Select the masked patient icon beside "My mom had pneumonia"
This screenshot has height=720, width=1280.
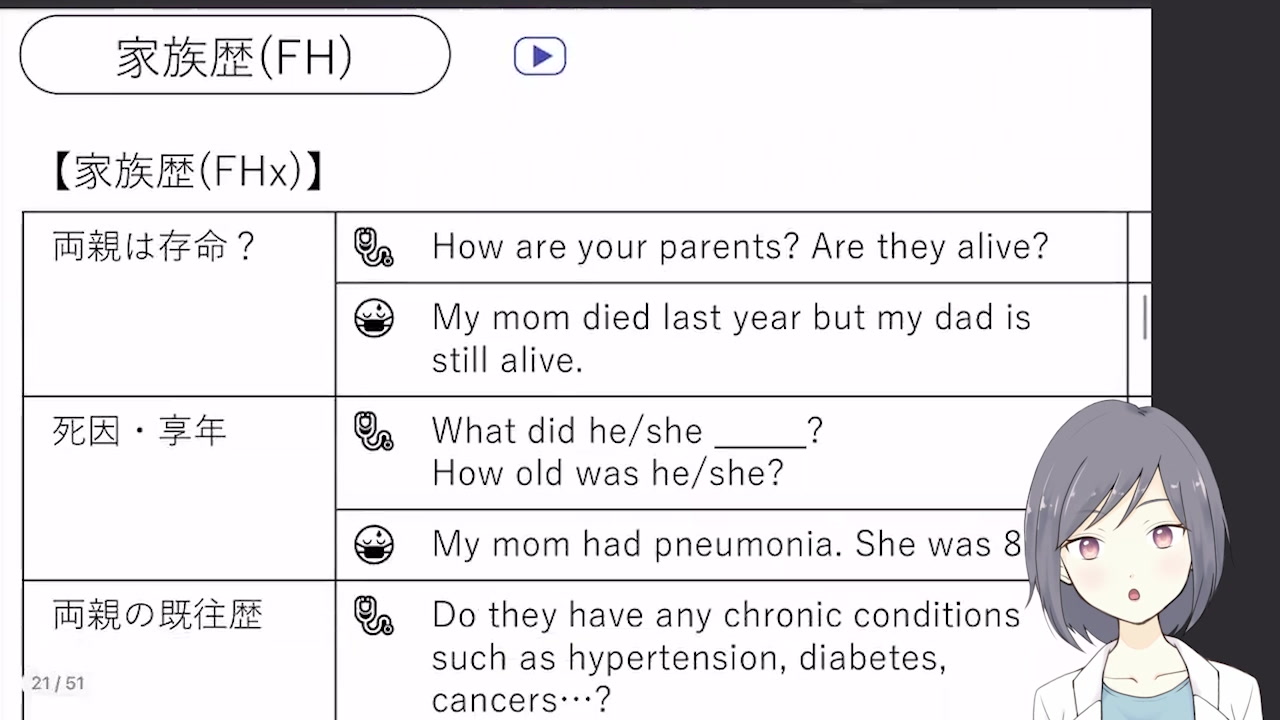[x=374, y=545]
